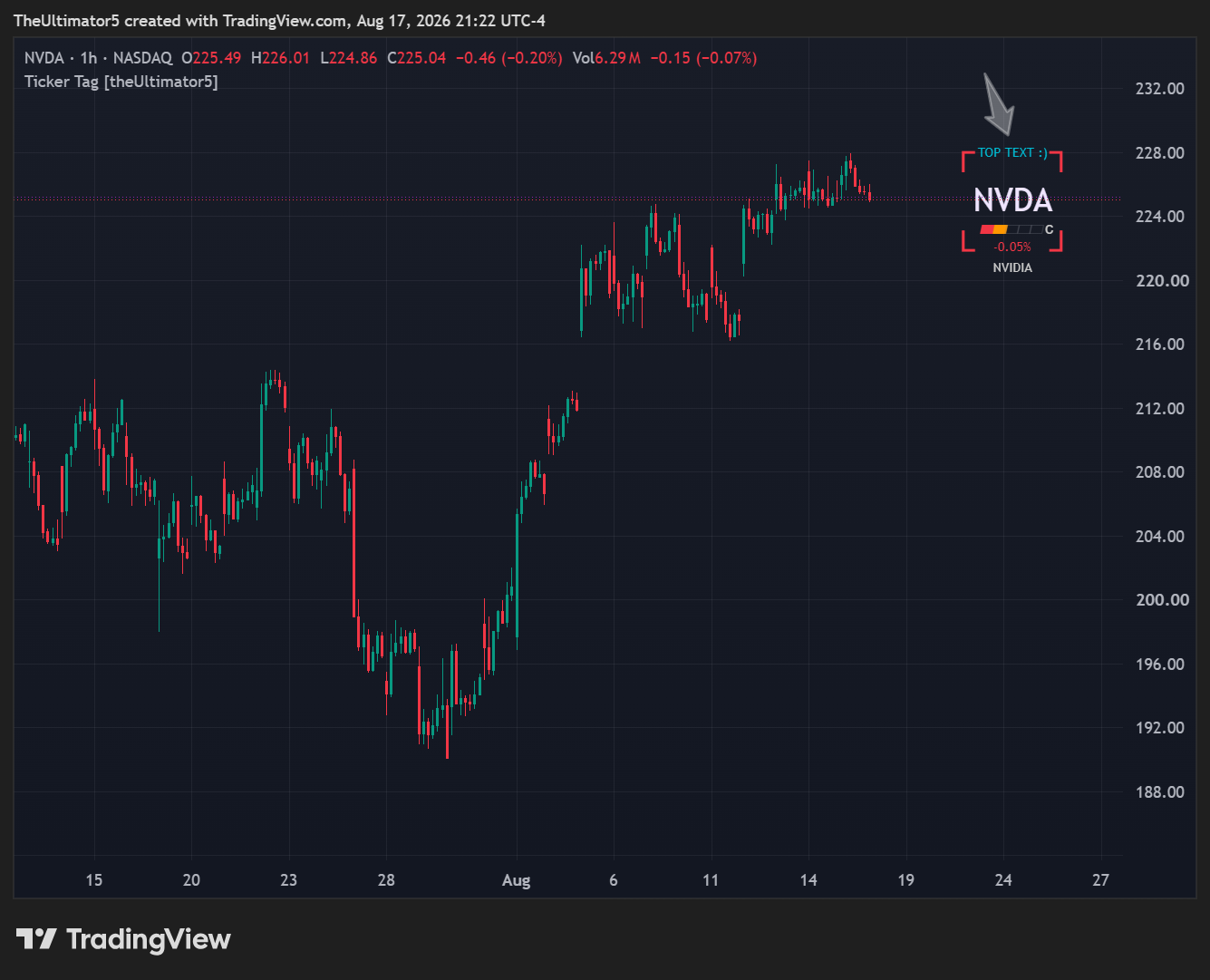1210x980 pixels.
Task: Select the 'NVDA · 1h · NASDAQ' legend title
Action: pos(98,58)
